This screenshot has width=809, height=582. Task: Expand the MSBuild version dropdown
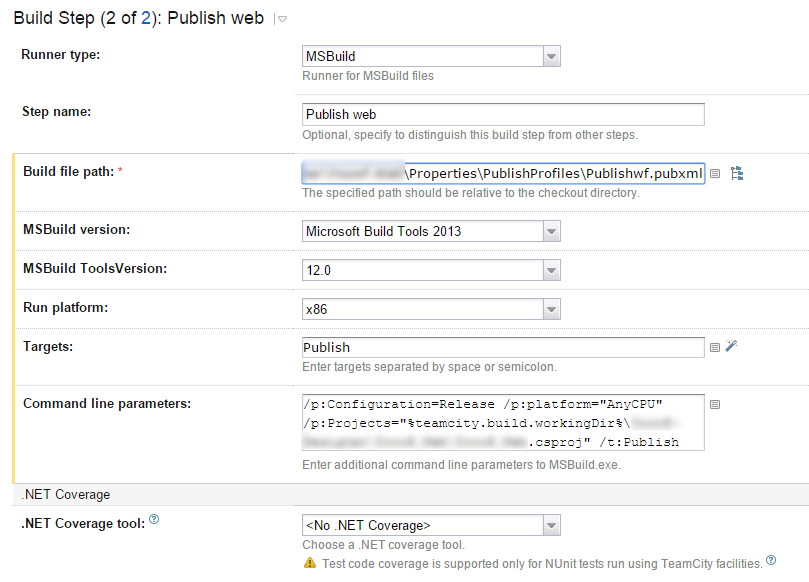551,231
